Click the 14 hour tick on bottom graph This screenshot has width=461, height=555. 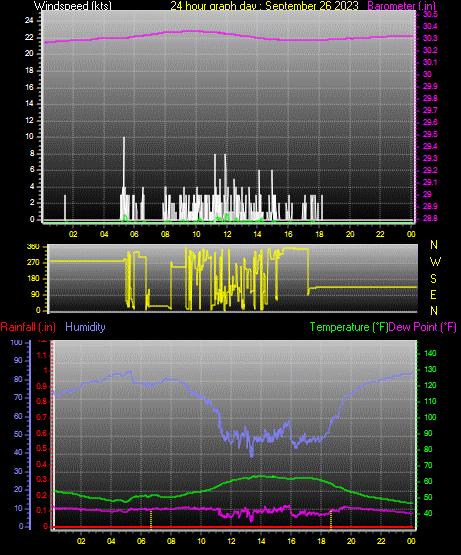coord(261,541)
